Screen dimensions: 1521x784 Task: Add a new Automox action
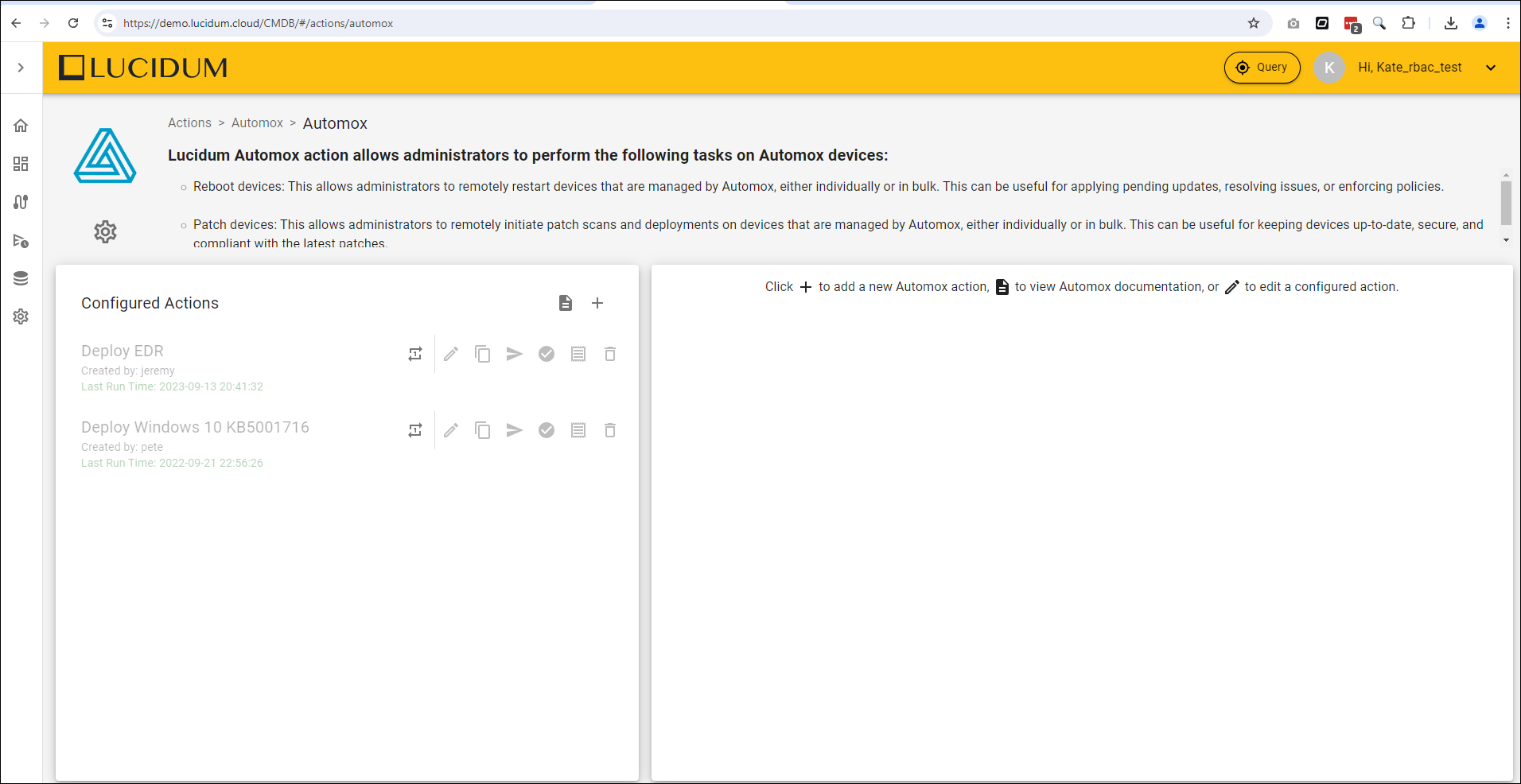pos(597,303)
